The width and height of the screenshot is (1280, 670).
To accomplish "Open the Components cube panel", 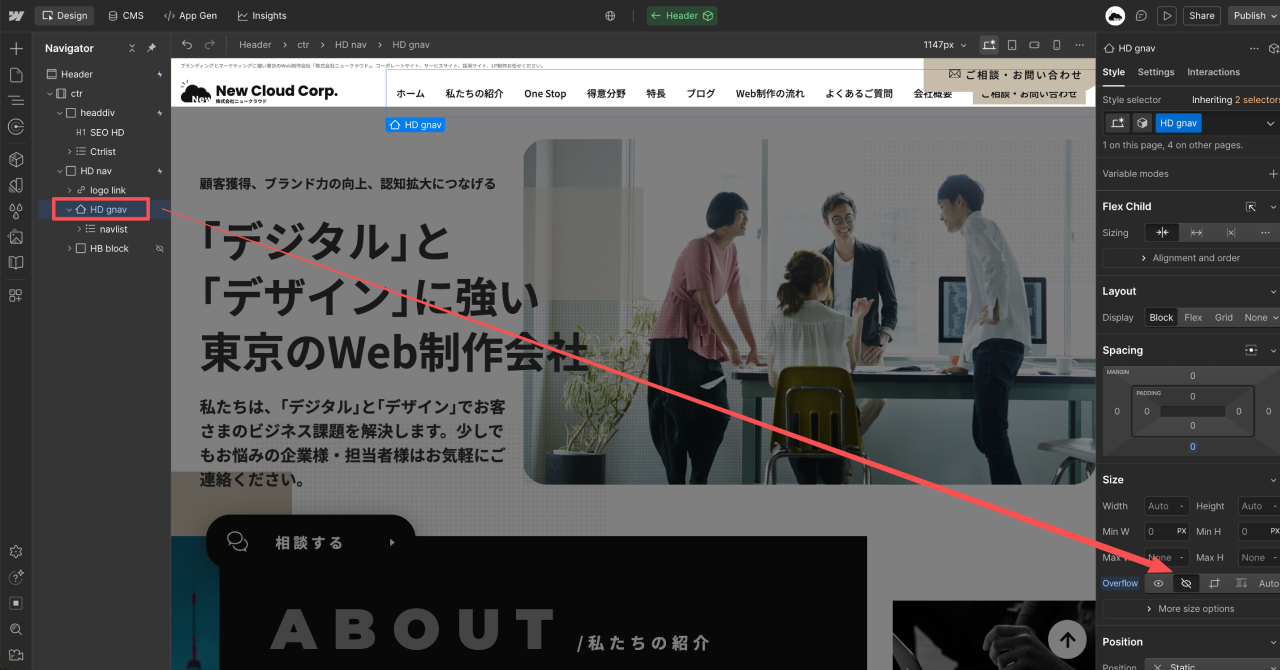I will [15, 159].
